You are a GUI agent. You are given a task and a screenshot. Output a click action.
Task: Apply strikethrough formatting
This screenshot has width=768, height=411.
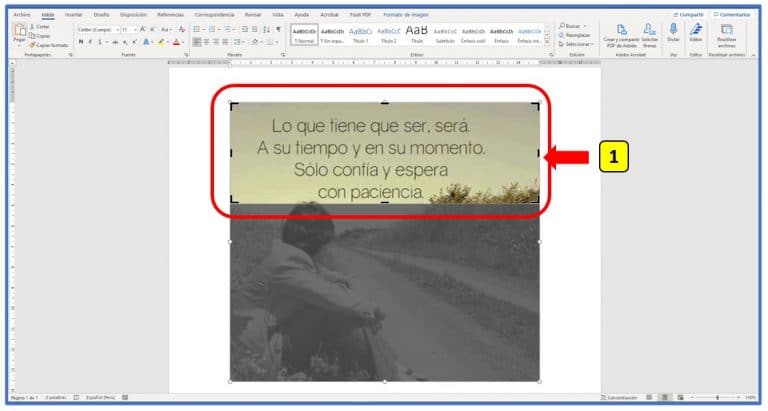115,43
